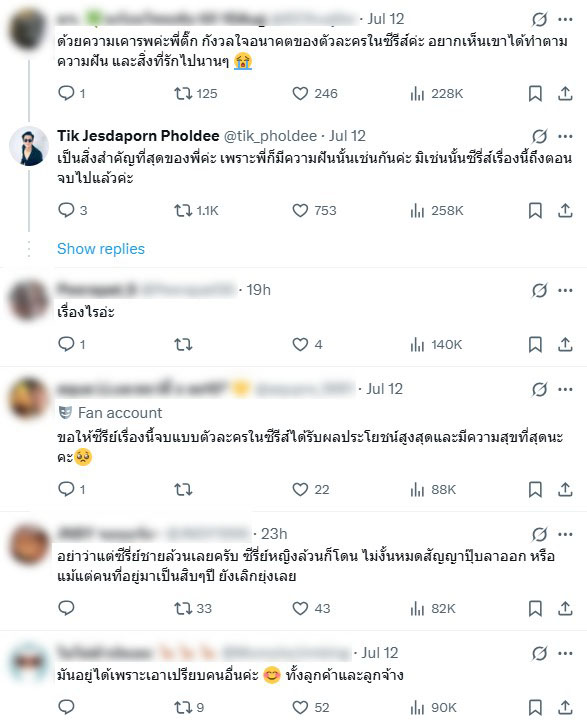The image size is (587, 728).
Task: Expand the Show replies link
Action: [101, 249]
